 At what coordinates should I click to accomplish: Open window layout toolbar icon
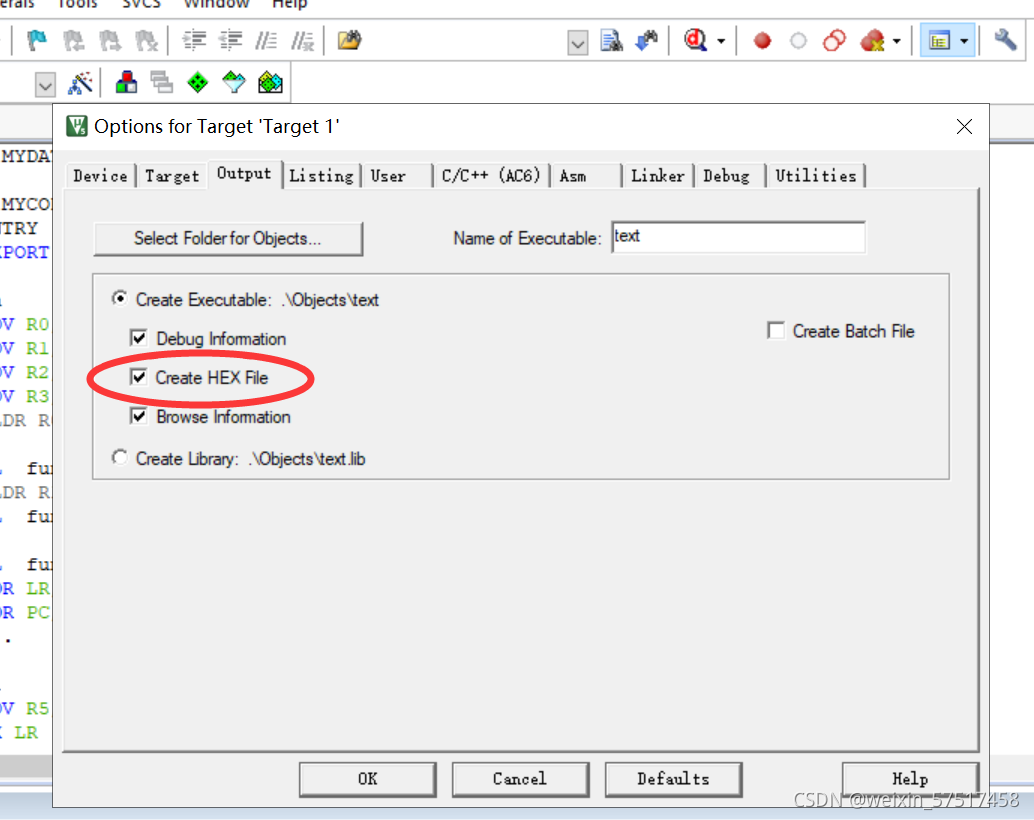point(939,41)
